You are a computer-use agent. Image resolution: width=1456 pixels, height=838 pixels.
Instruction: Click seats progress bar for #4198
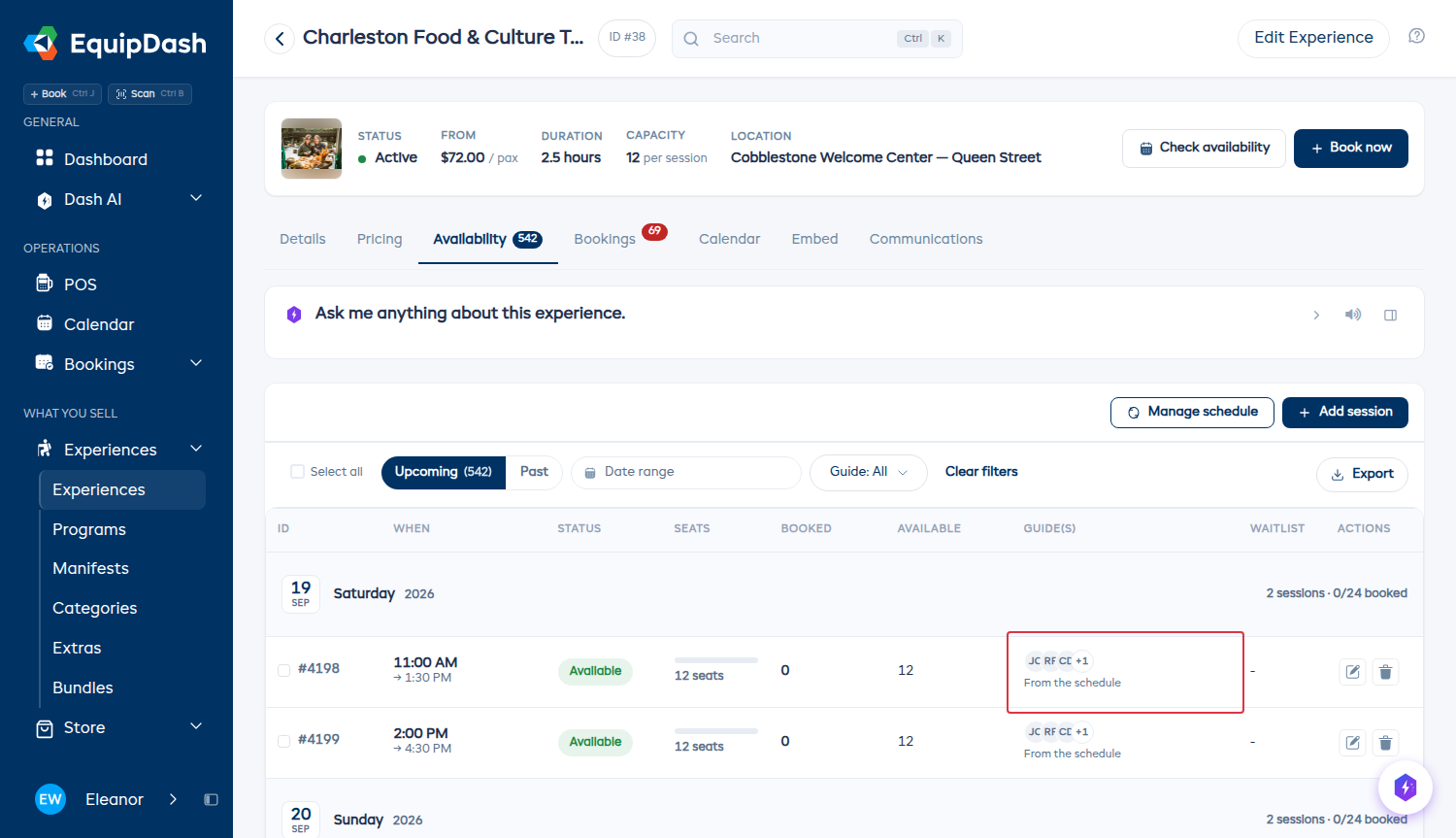point(716,660)
